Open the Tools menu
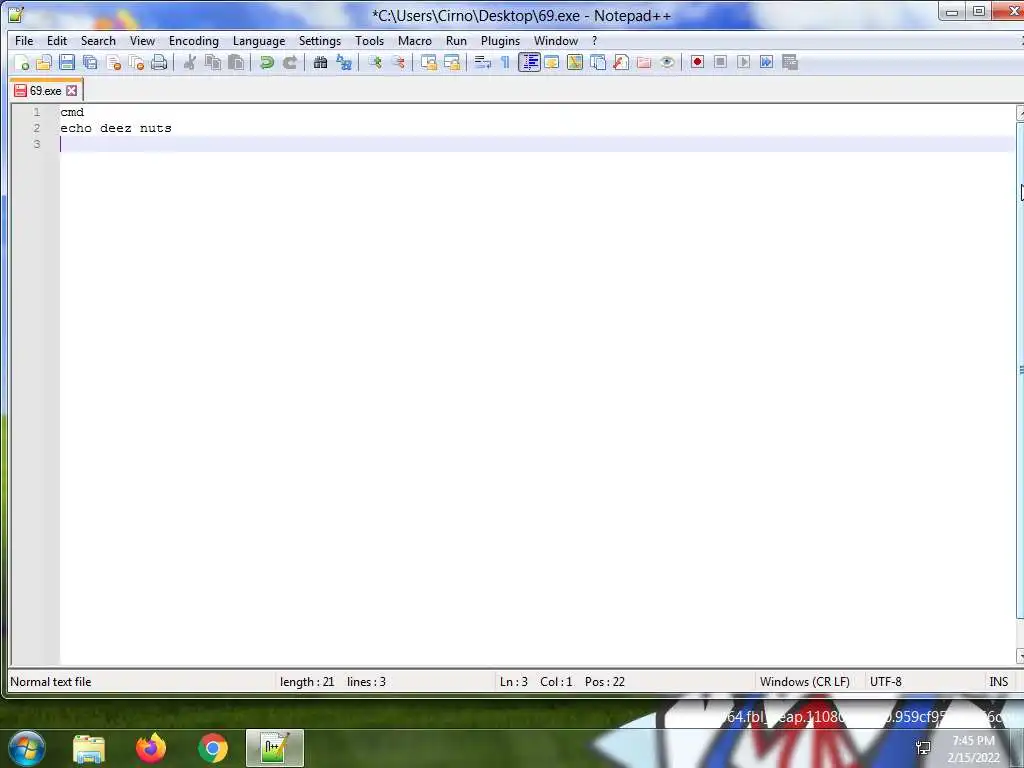This screenshot has height=768, width=1024. pos(370,40)
